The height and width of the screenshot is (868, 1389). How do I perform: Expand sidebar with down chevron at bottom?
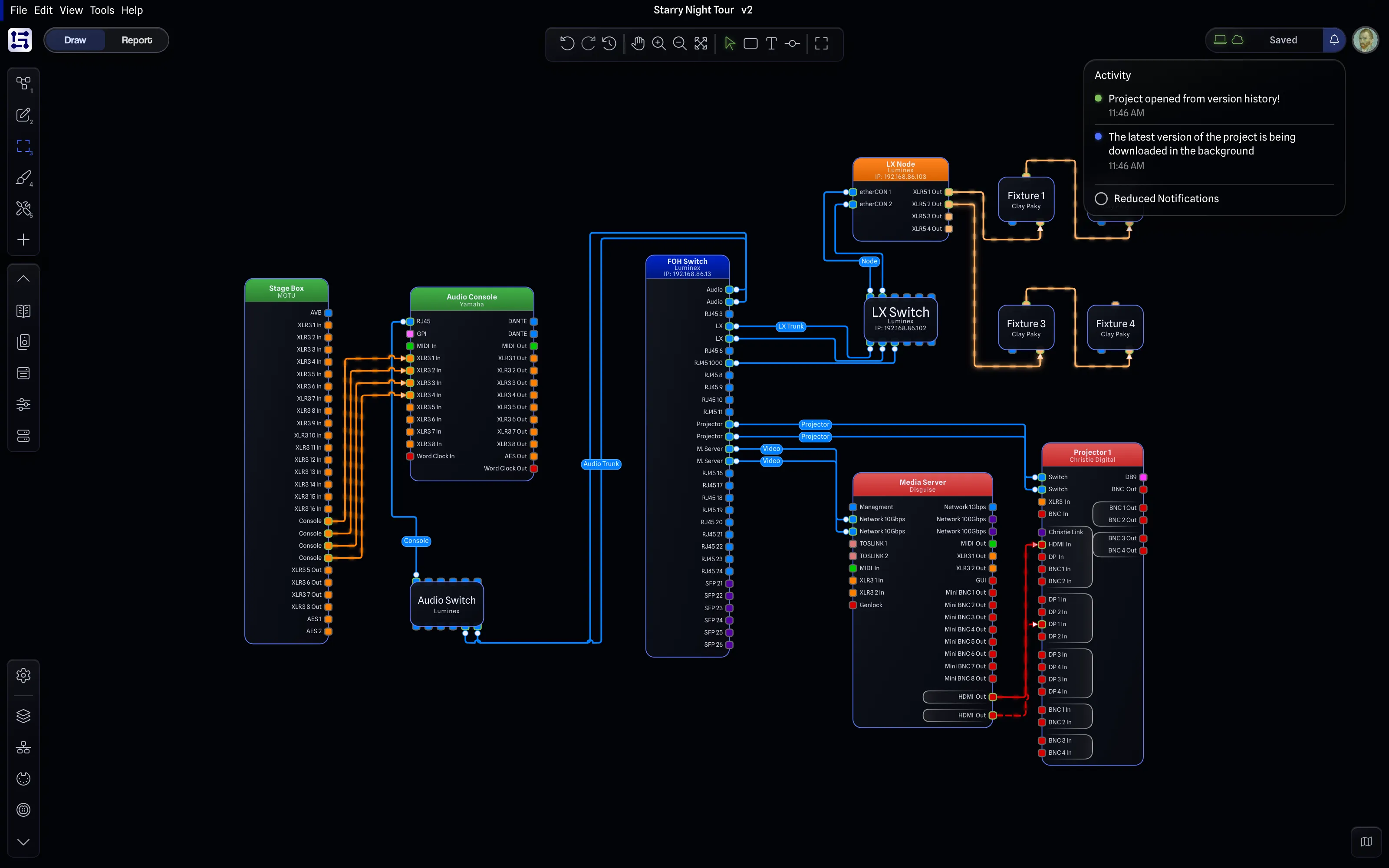[23, 842]
